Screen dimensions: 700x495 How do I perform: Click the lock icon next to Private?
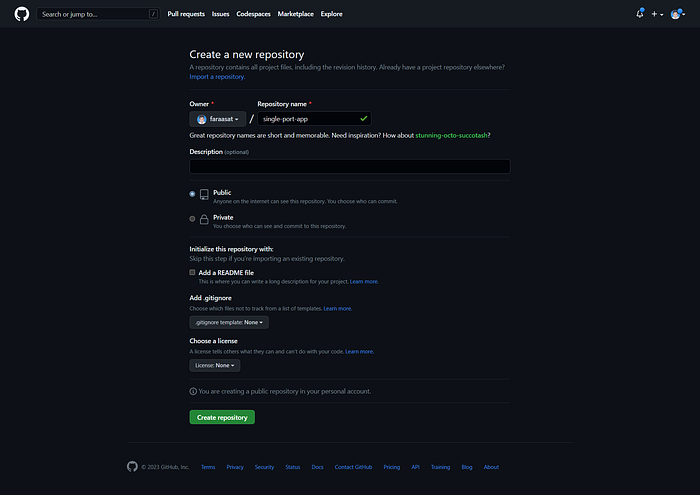(204, 219)
